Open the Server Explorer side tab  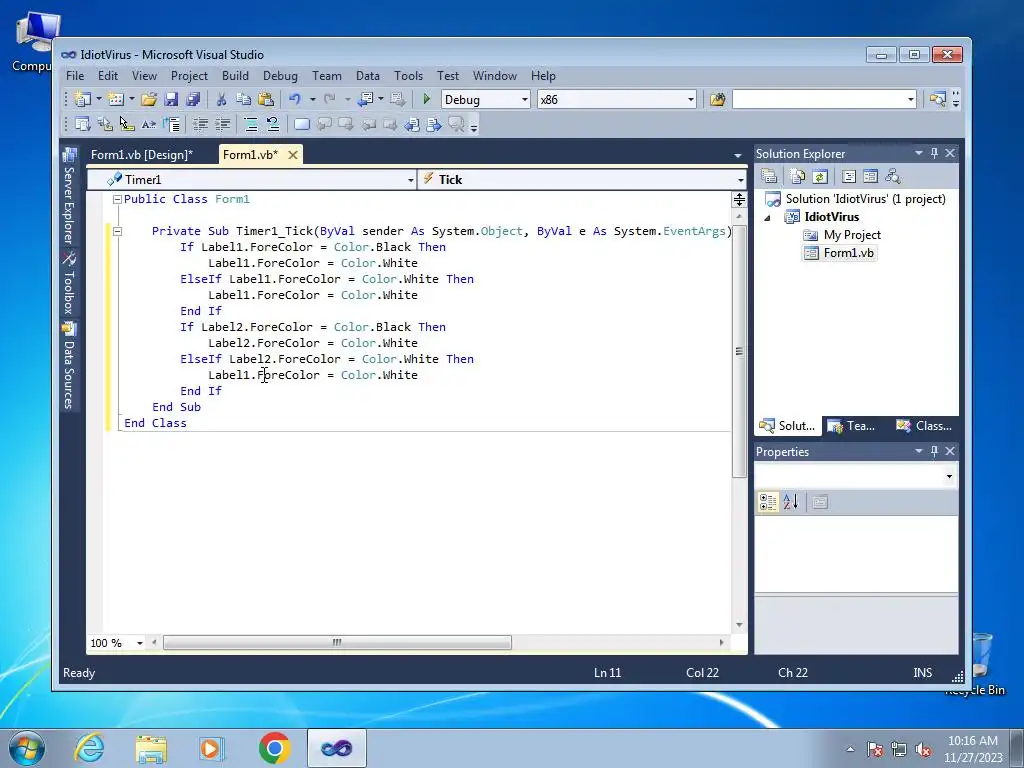point(69,198)
